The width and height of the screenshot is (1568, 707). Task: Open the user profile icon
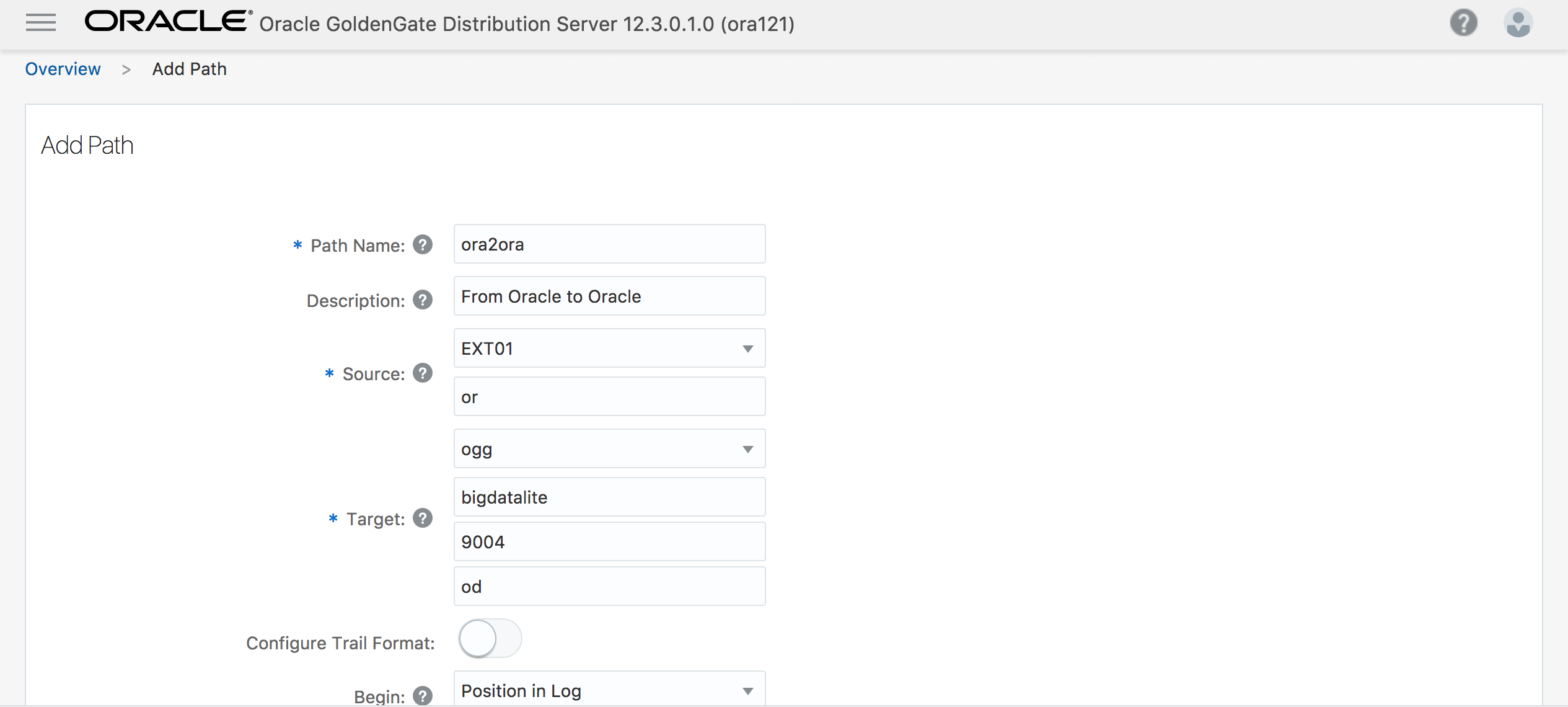pyautogui.click(x=1518, y=22)
